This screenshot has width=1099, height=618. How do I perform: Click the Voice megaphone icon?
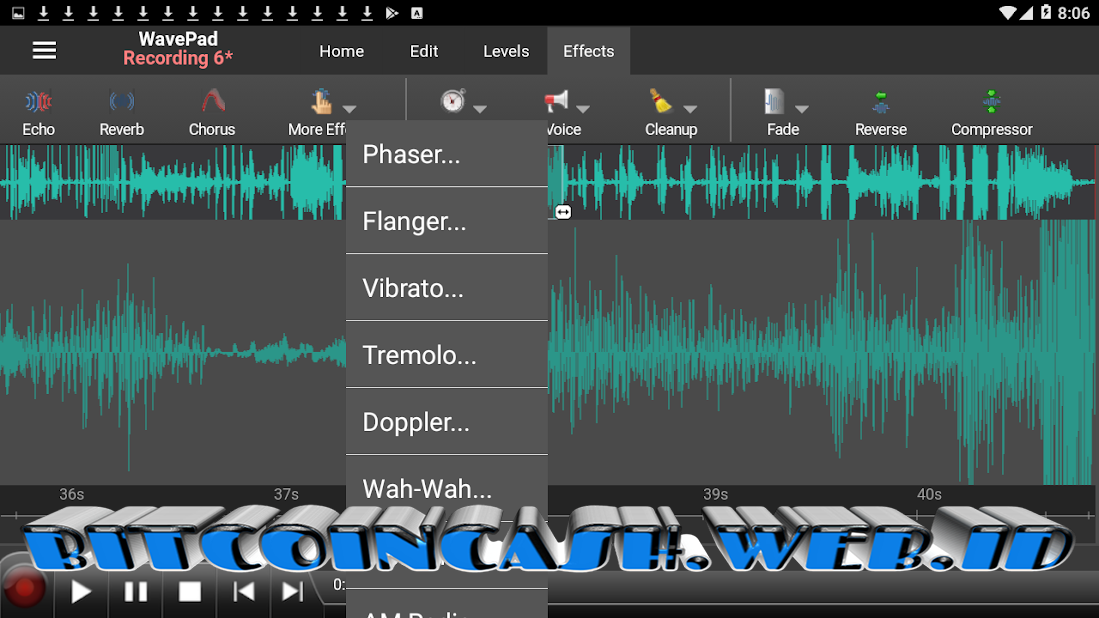point(557,102)
